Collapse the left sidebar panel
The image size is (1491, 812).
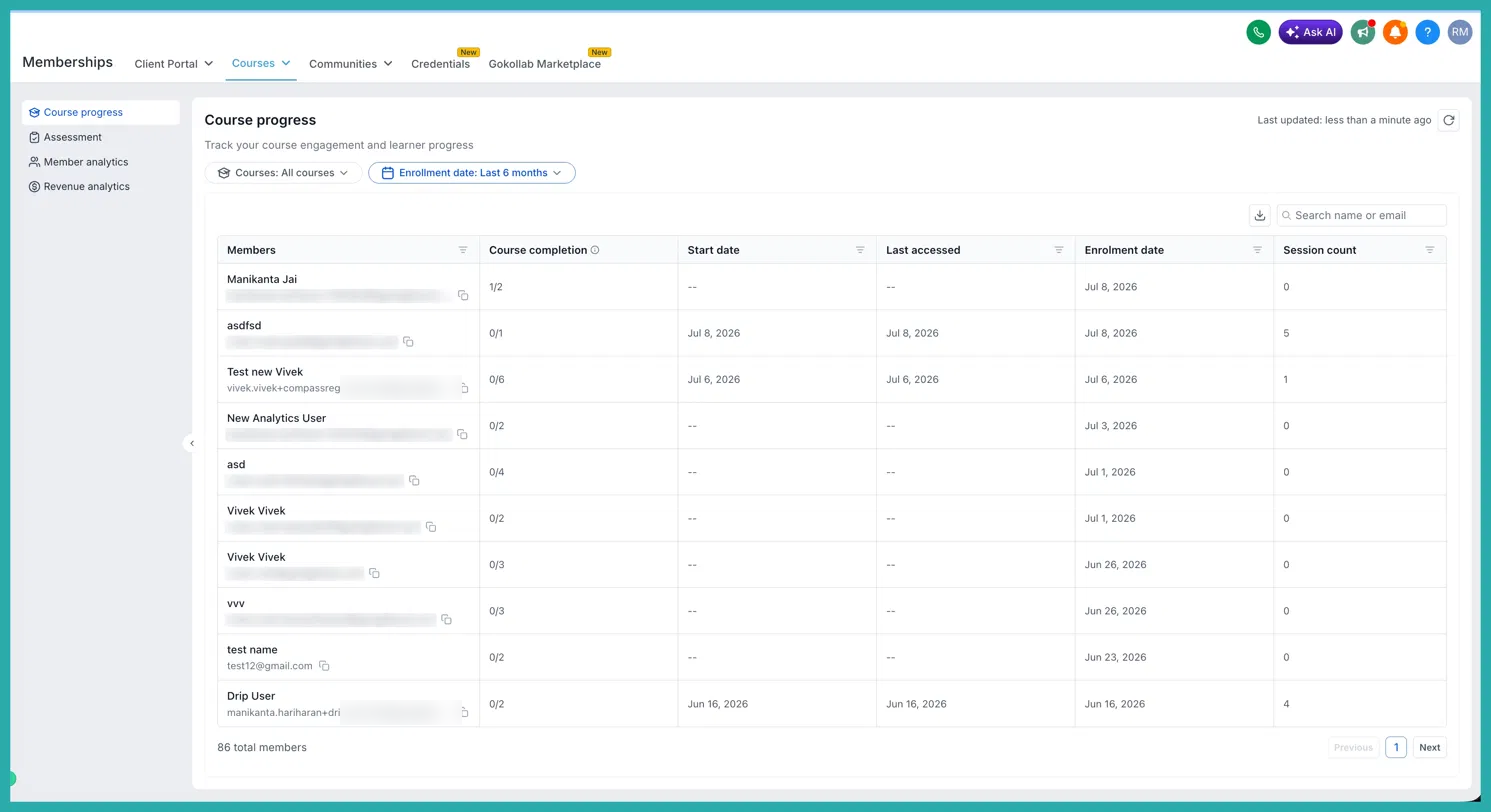(x=192, y=443)
